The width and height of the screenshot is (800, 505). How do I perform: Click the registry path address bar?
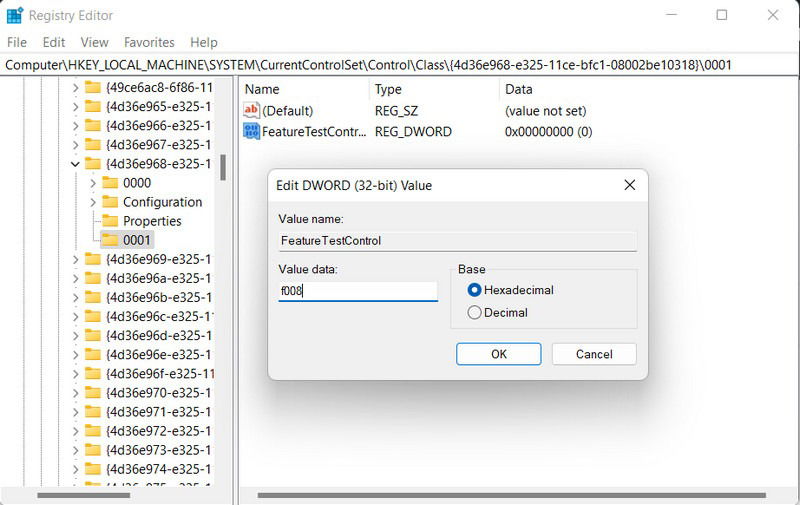[x=400, y=65]
